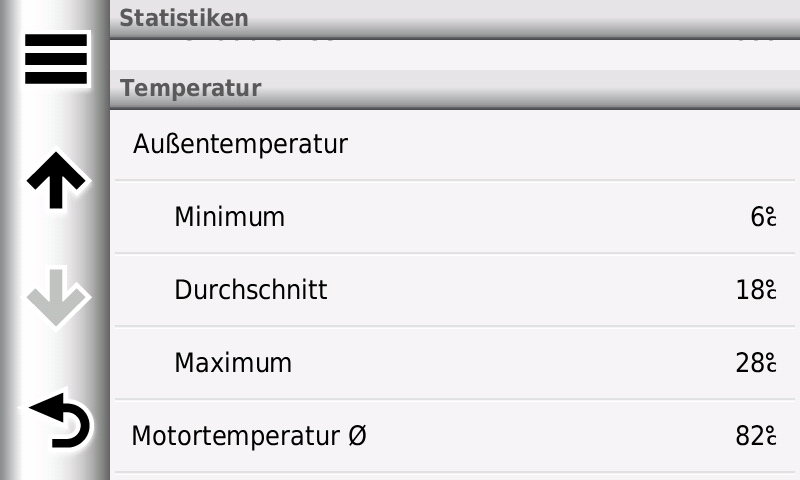Click the 18 °C average value
The image size is (800, 480).
pos(756,290)
